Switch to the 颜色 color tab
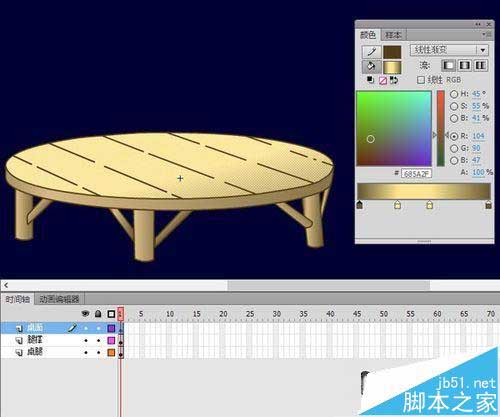 point(368,35)
